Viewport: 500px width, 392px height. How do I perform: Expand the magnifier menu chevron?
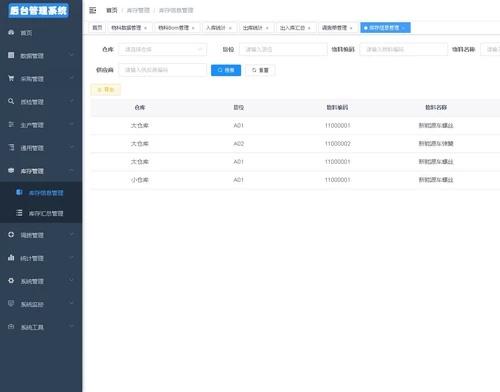tap(71, 101)
